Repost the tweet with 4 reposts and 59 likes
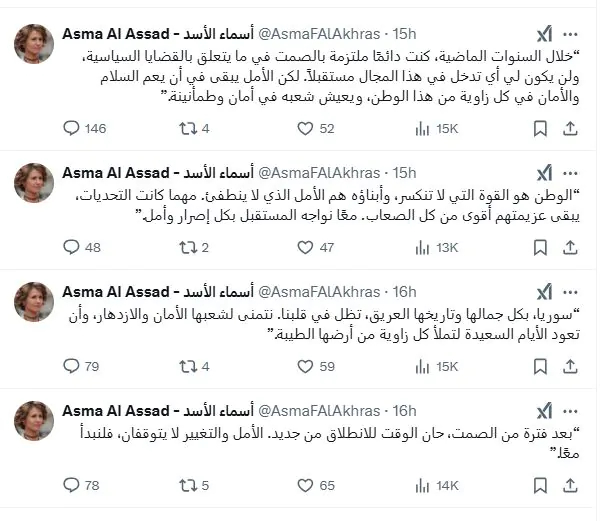Viewport: 606px width, 521px height. (187, 366)
